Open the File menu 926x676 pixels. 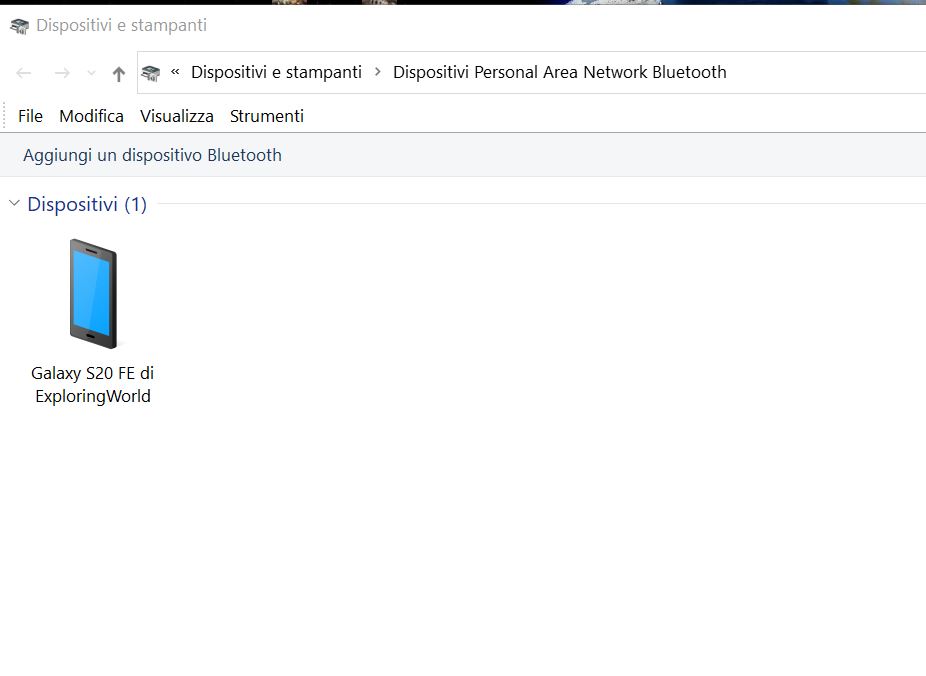point(30,116)
